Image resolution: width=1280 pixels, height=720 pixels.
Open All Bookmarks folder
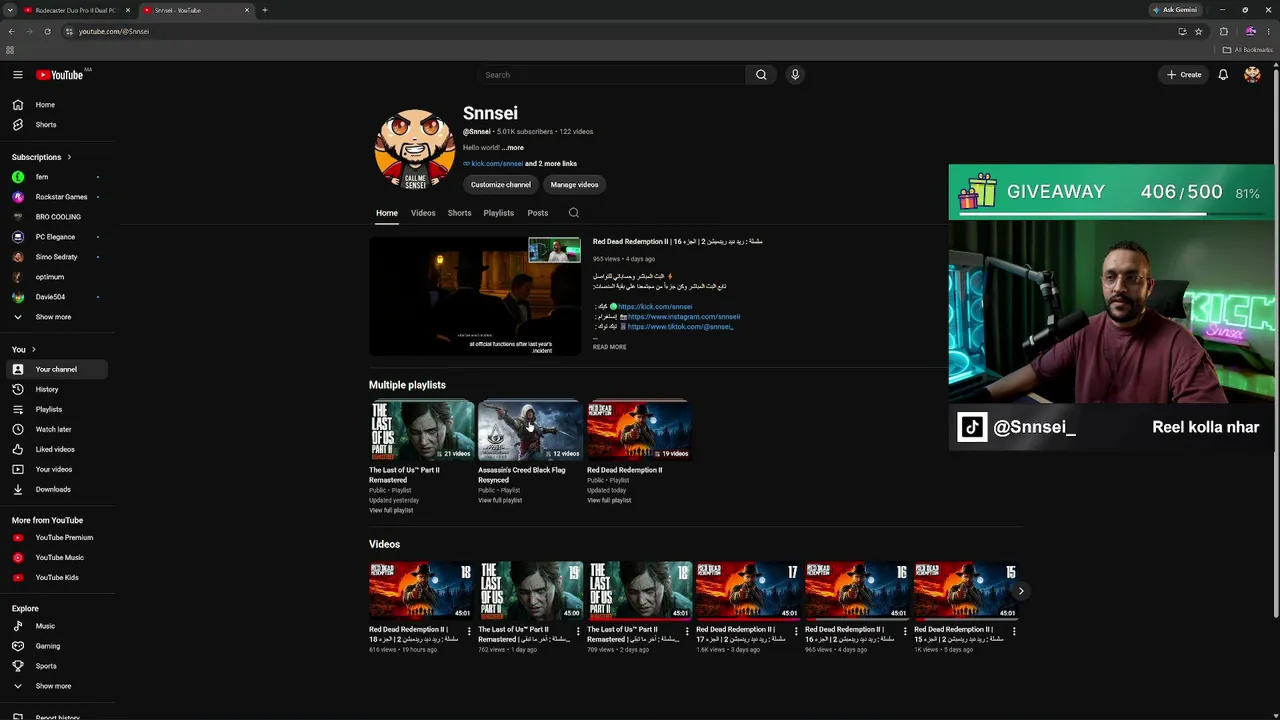coord(1248,50)
